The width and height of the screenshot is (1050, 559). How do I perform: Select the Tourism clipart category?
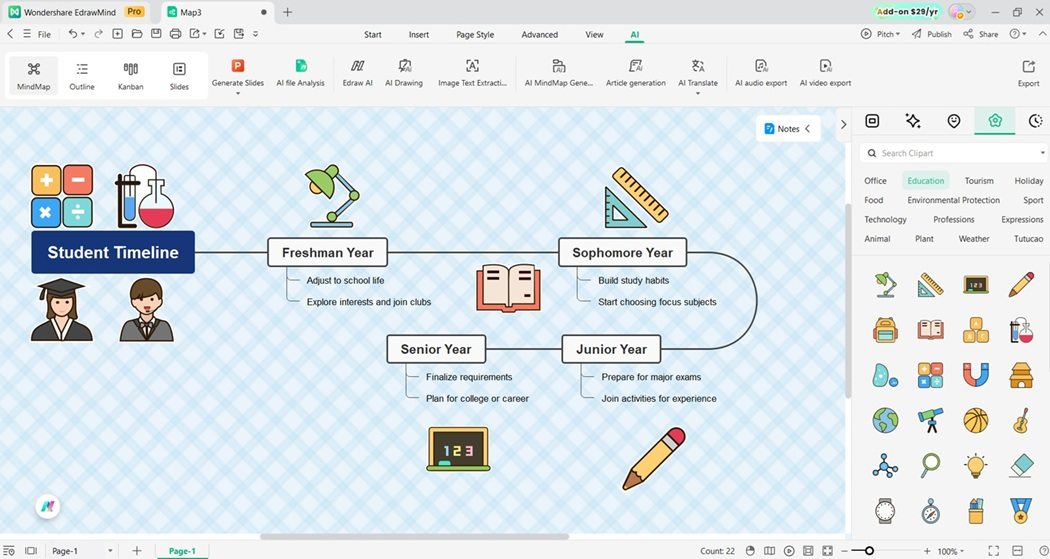tap(979, 181)
